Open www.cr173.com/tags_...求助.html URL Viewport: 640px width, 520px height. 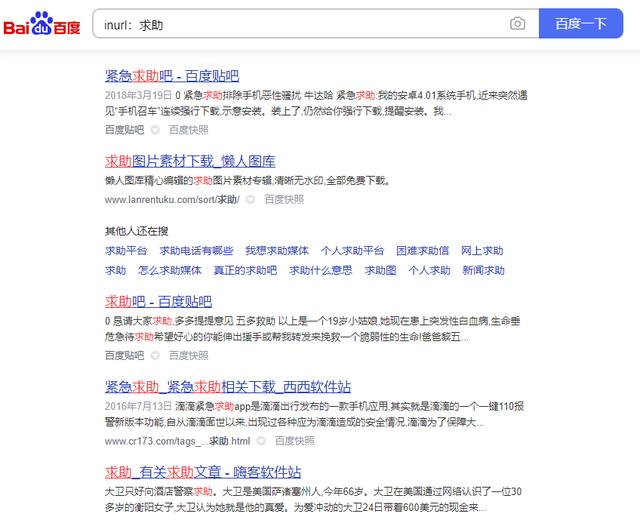[x=178, y=441]
